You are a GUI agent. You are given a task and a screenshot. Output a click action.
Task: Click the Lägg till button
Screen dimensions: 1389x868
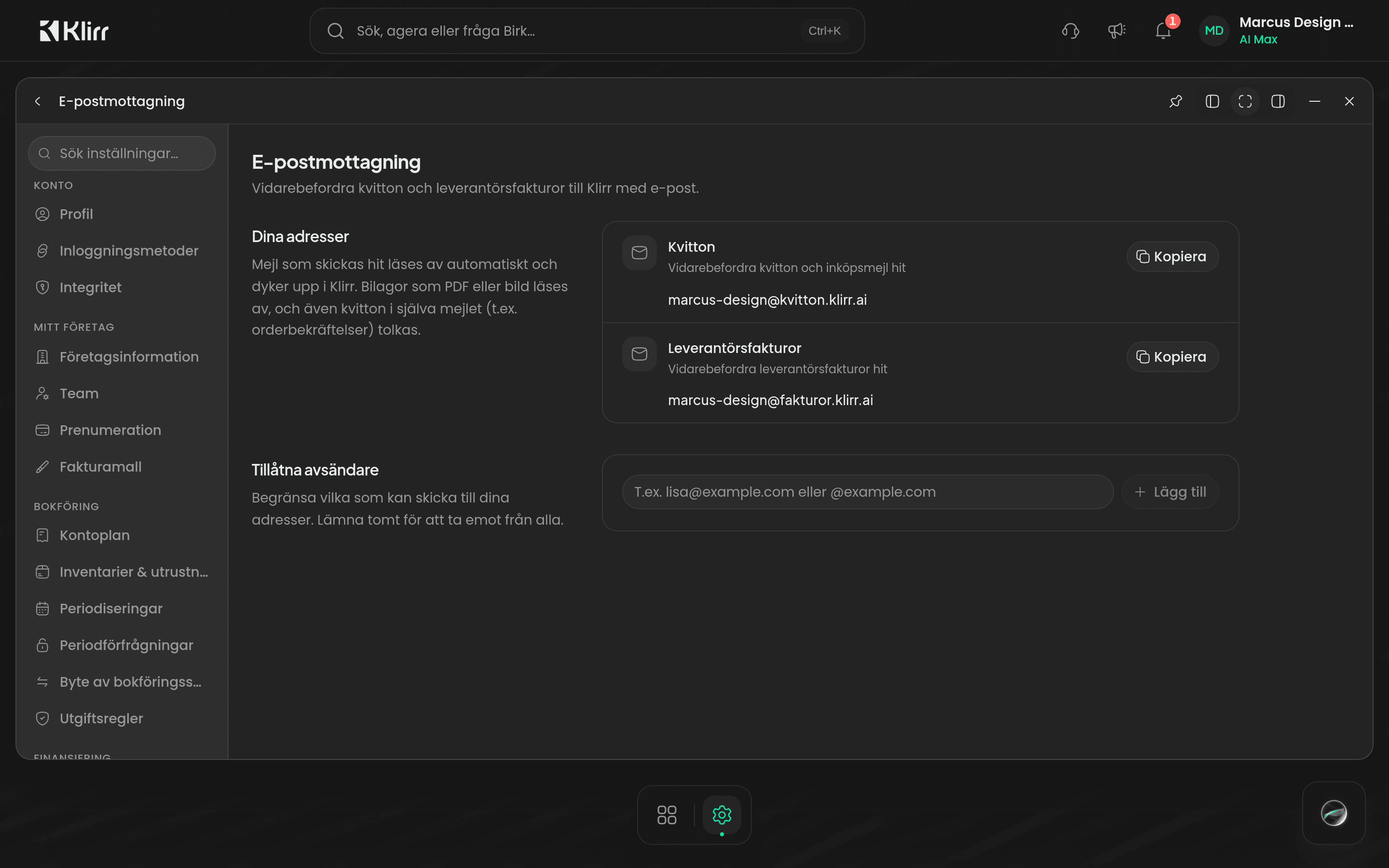pyautogui.click(x=1171, y=492)
